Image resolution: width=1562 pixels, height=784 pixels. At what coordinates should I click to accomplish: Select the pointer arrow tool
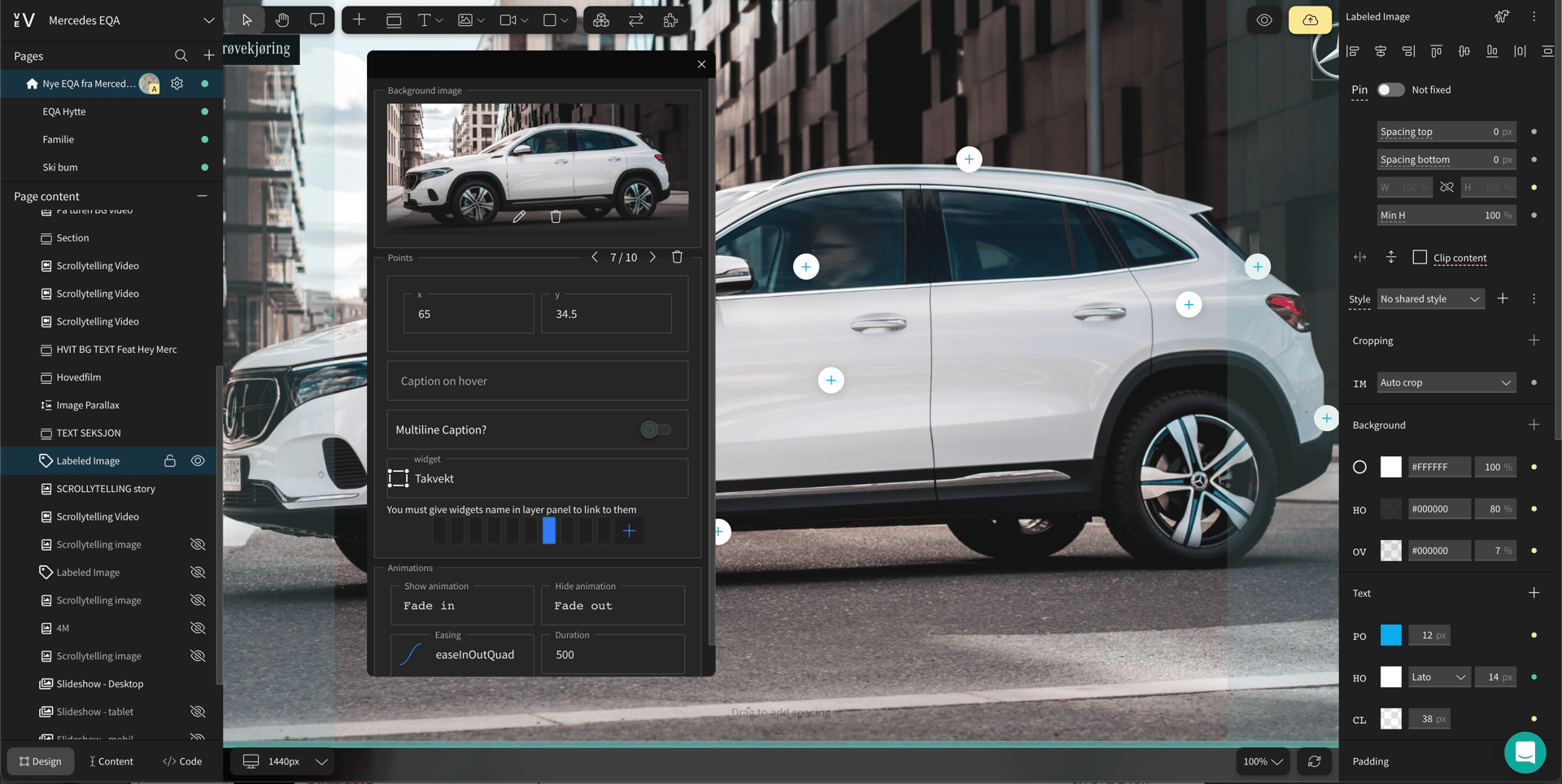pyautogui.click(x=247, y=20)
